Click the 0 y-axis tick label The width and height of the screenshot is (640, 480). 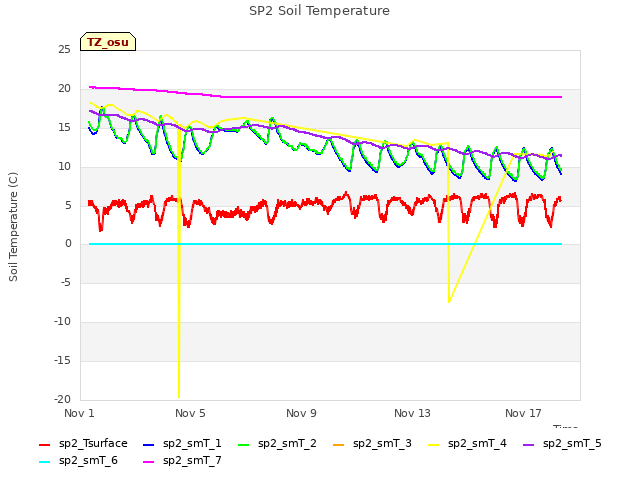[x=68, y=244]
